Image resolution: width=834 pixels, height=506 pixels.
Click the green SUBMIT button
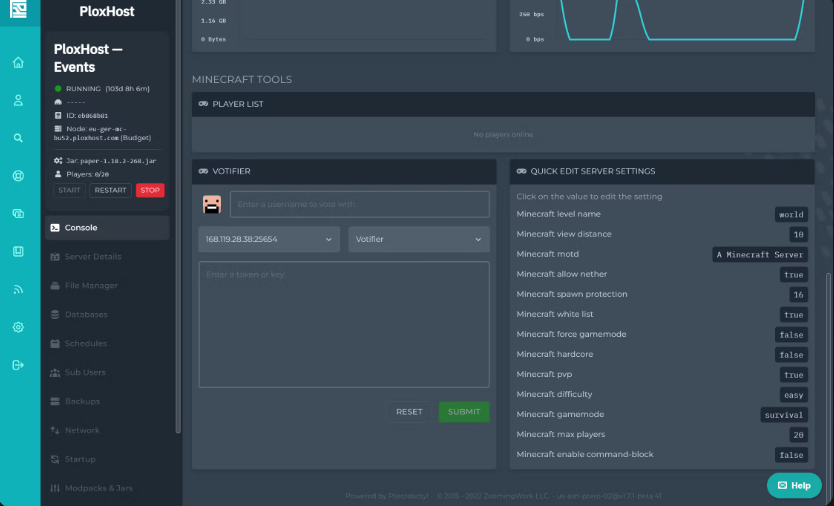pyautogui.click(x=464, y=412)
